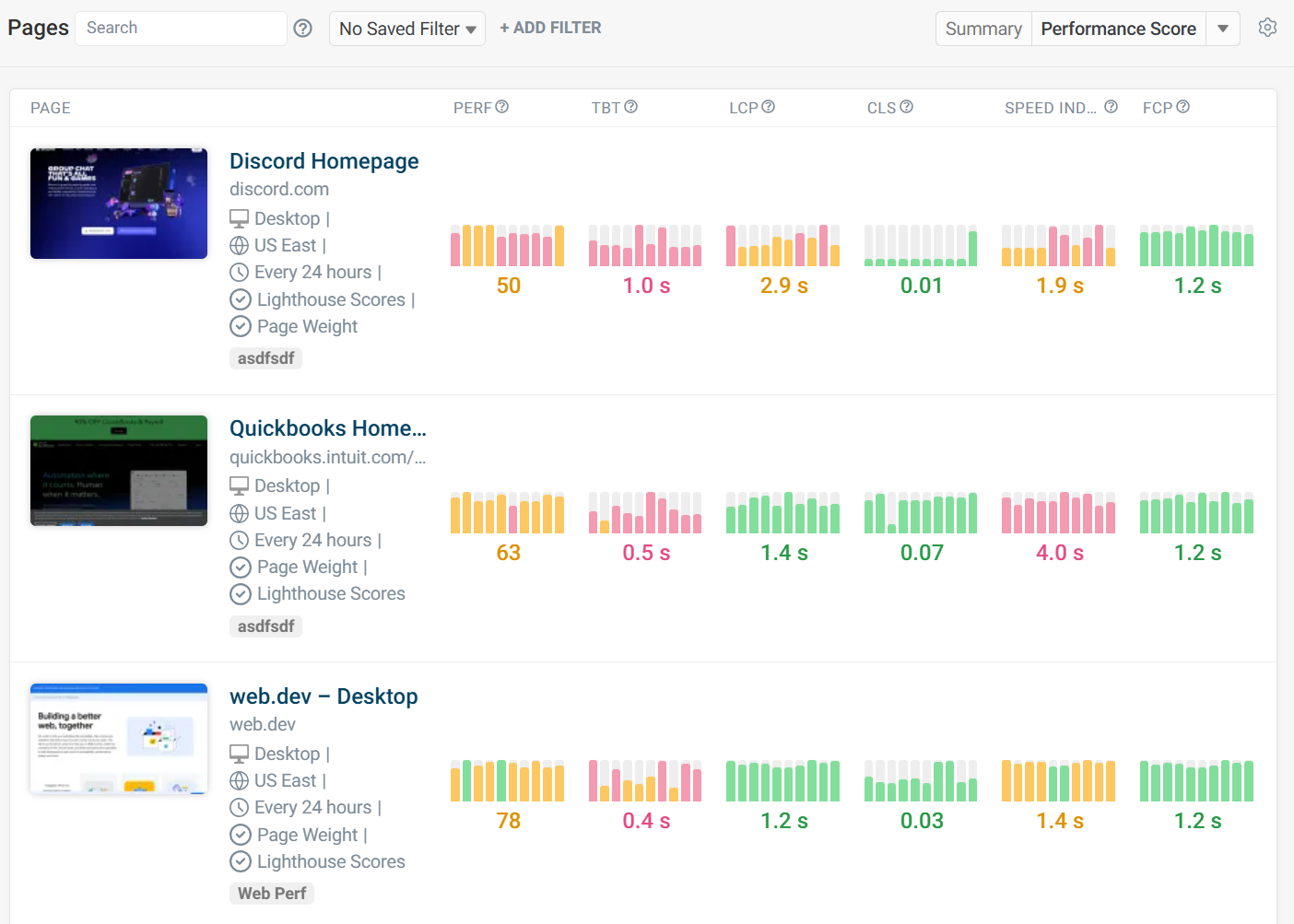The width and height of the screenshot is (1294, 924).
Task: Open the Discord Homepage link
Action: (x=323, y=161)
